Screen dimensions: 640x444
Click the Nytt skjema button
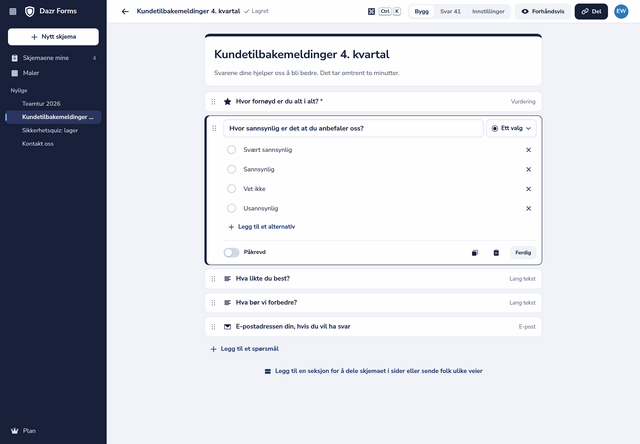(x=53, y=37)
